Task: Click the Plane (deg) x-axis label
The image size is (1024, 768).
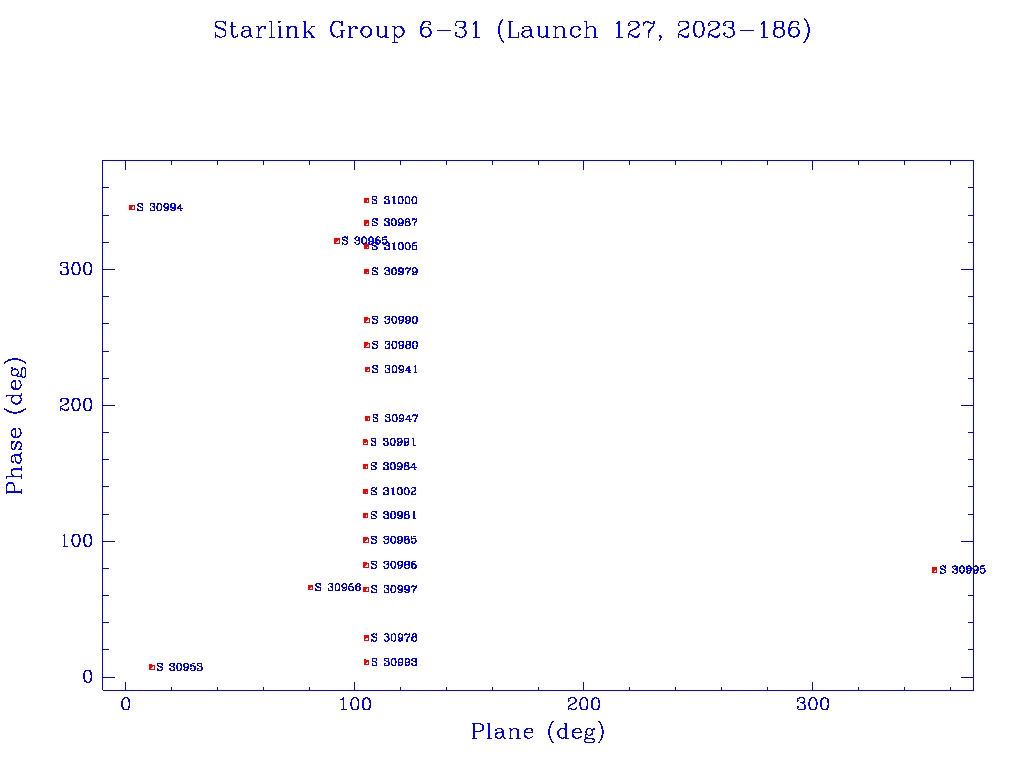Action: tap(538, 731)
